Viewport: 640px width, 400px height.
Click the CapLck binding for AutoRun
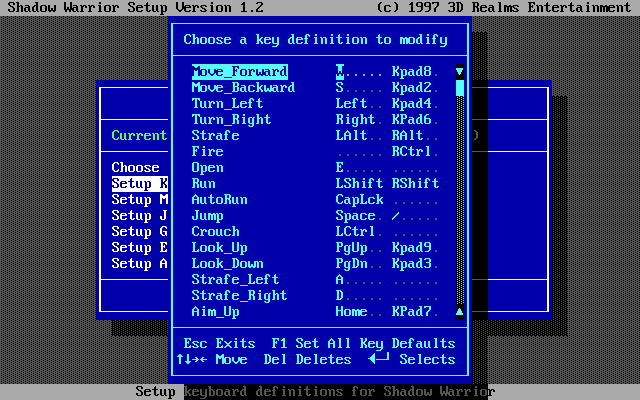click(360, 200)
